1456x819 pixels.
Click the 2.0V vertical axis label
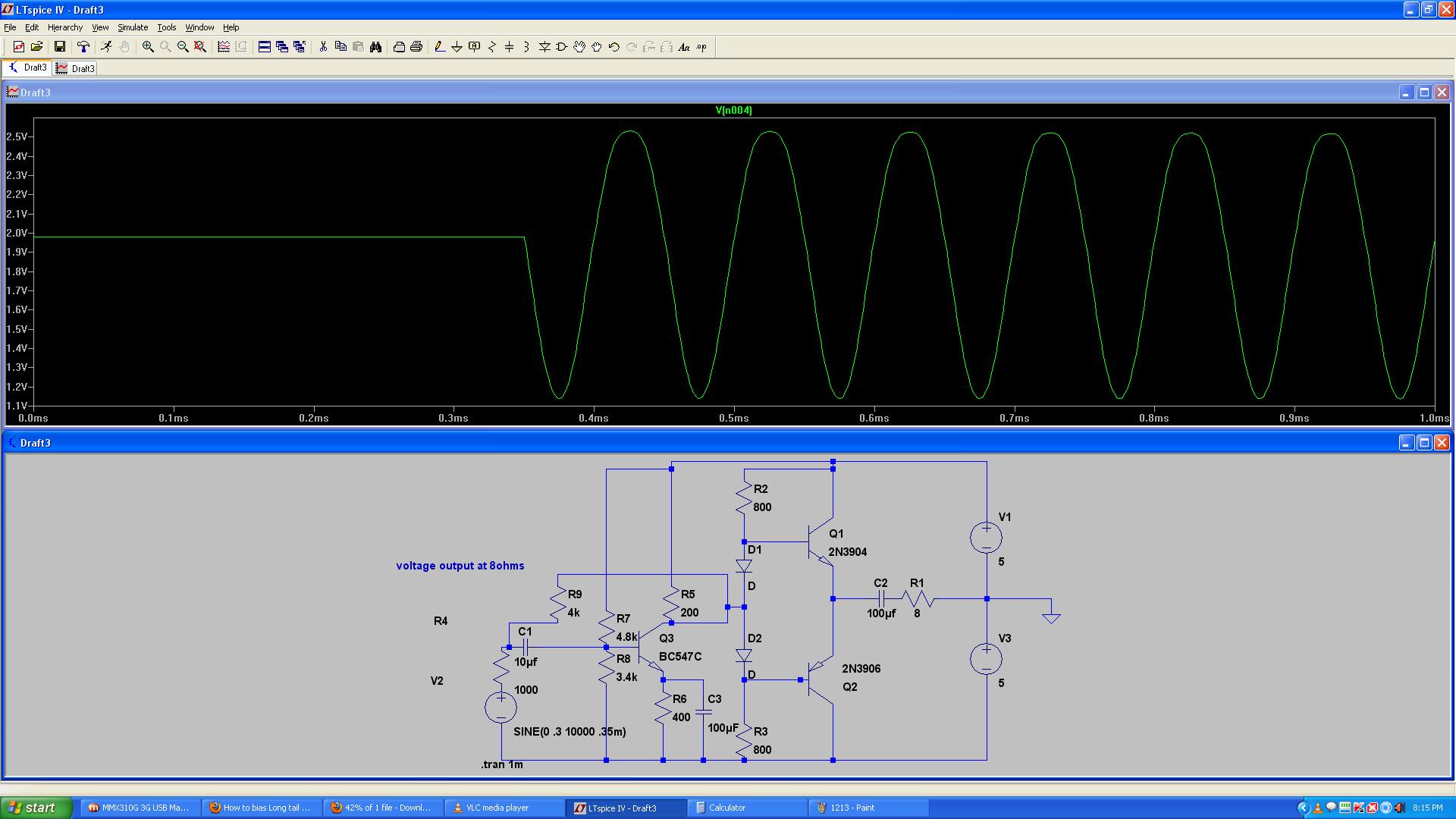click(x=16, y=233)
